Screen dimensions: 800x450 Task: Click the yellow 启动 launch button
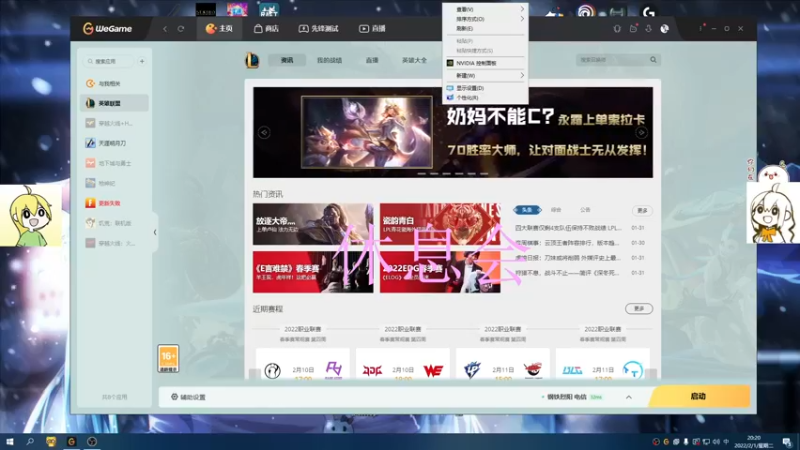click(x=698, y=396)
